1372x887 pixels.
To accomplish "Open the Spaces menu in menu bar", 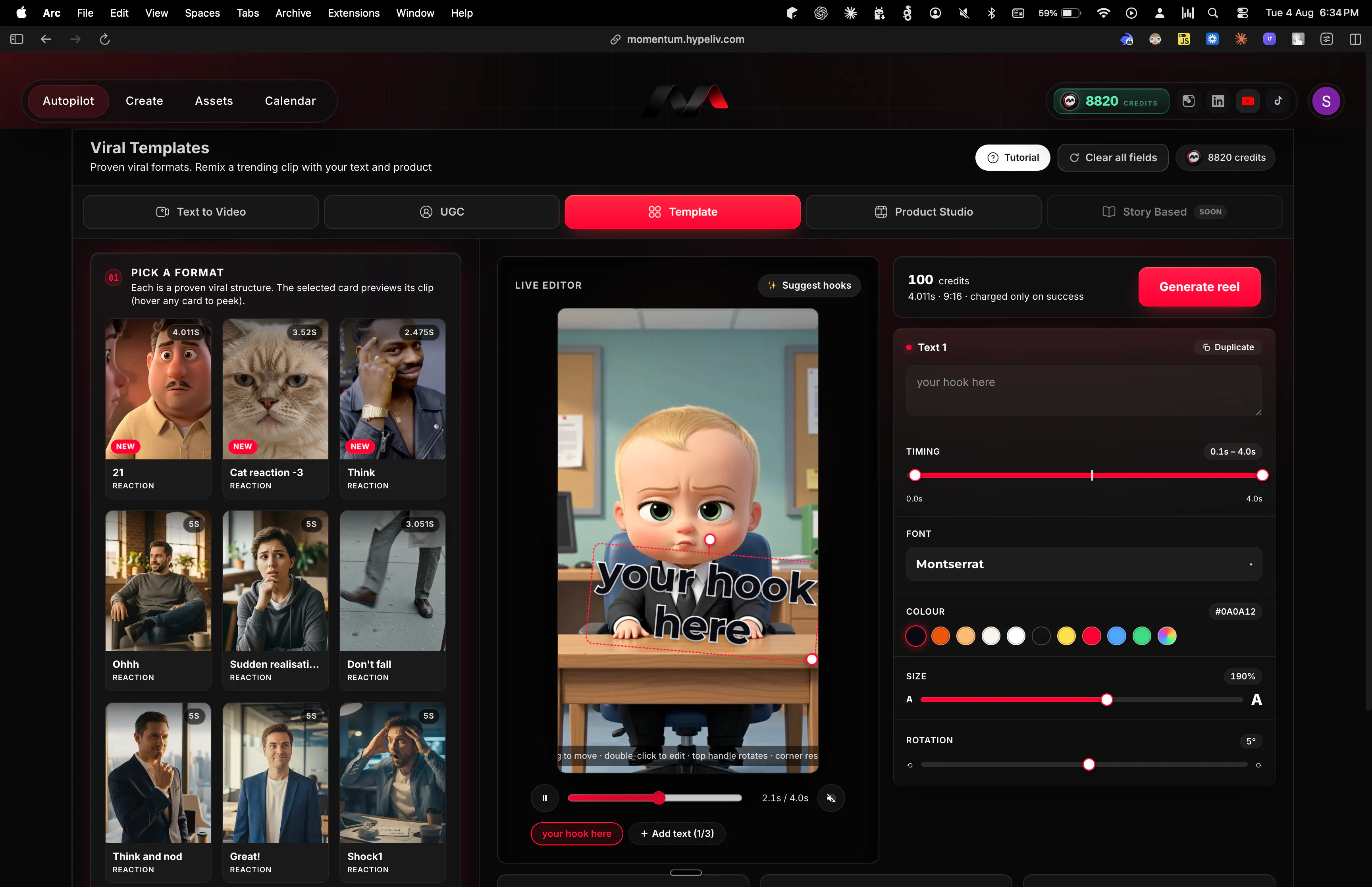I will tap(202, 13).
